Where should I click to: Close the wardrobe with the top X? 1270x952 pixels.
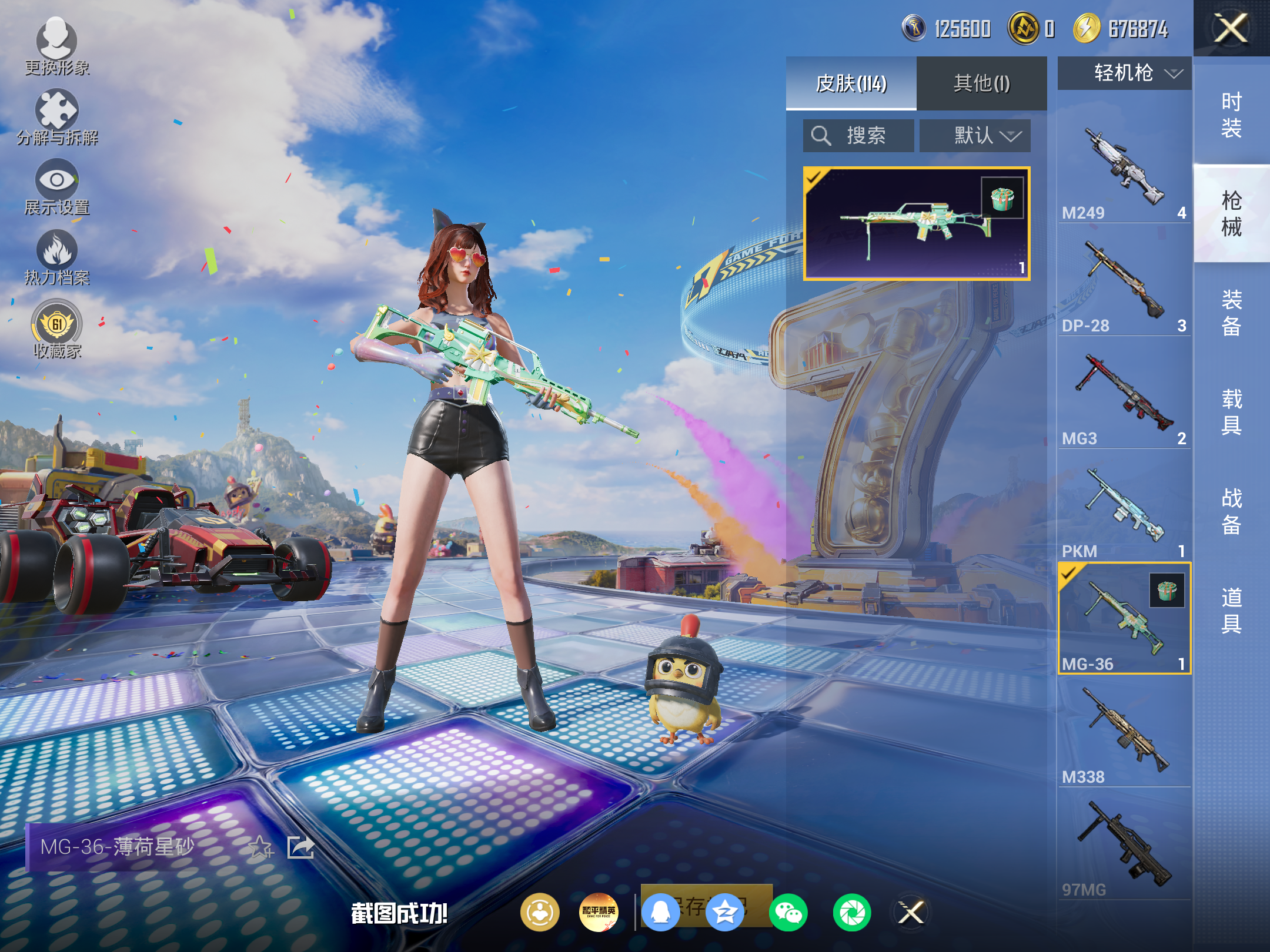point(1231,28)
